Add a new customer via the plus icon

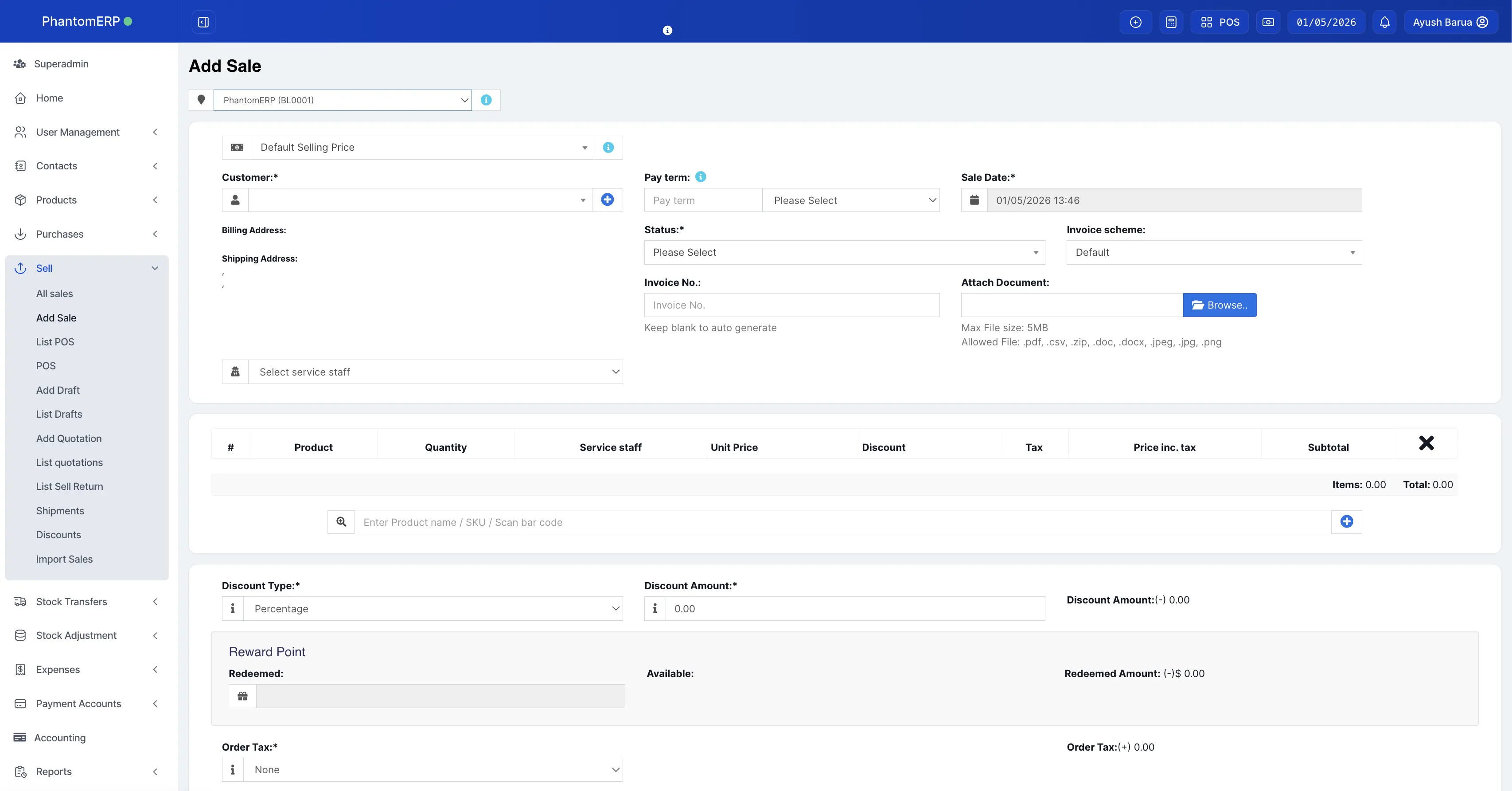(x=607, y=200)
